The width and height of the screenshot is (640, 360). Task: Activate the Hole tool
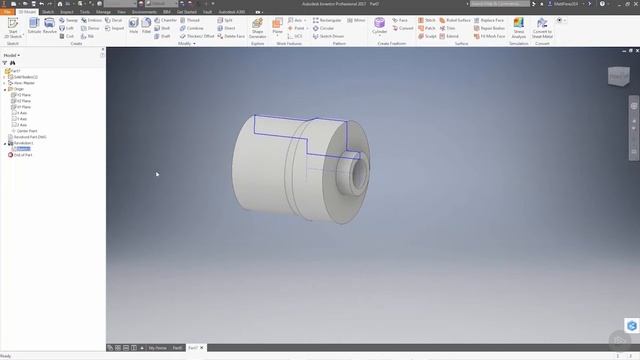pos(133,26)
